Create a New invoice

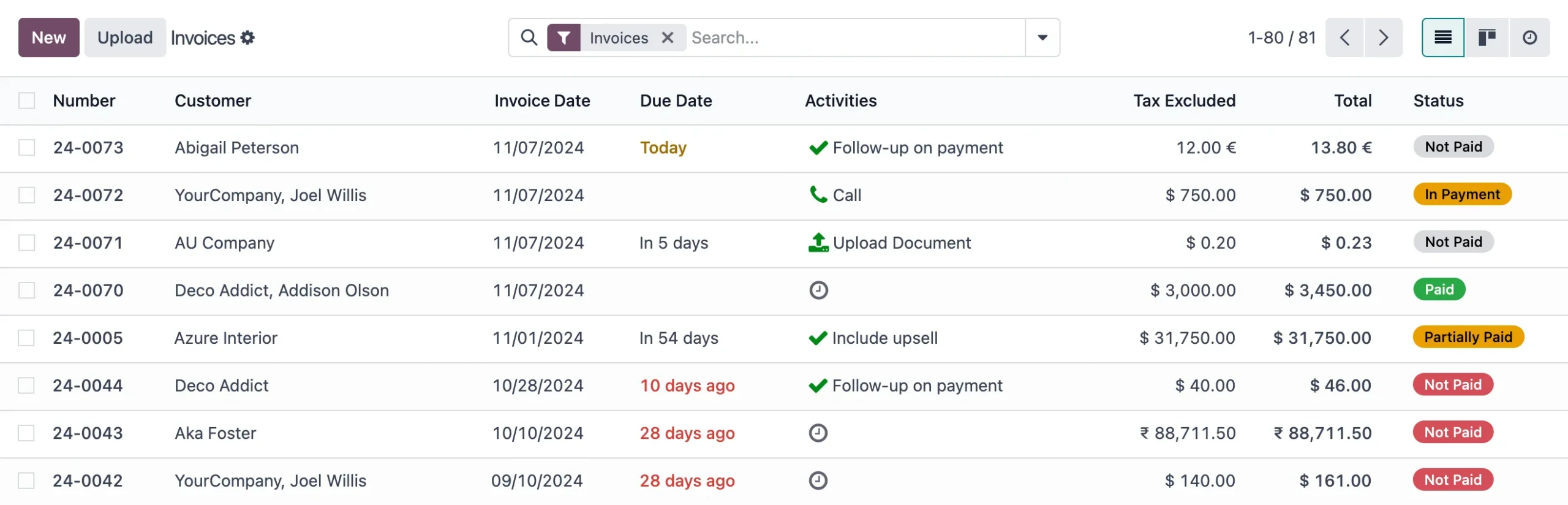49,38
